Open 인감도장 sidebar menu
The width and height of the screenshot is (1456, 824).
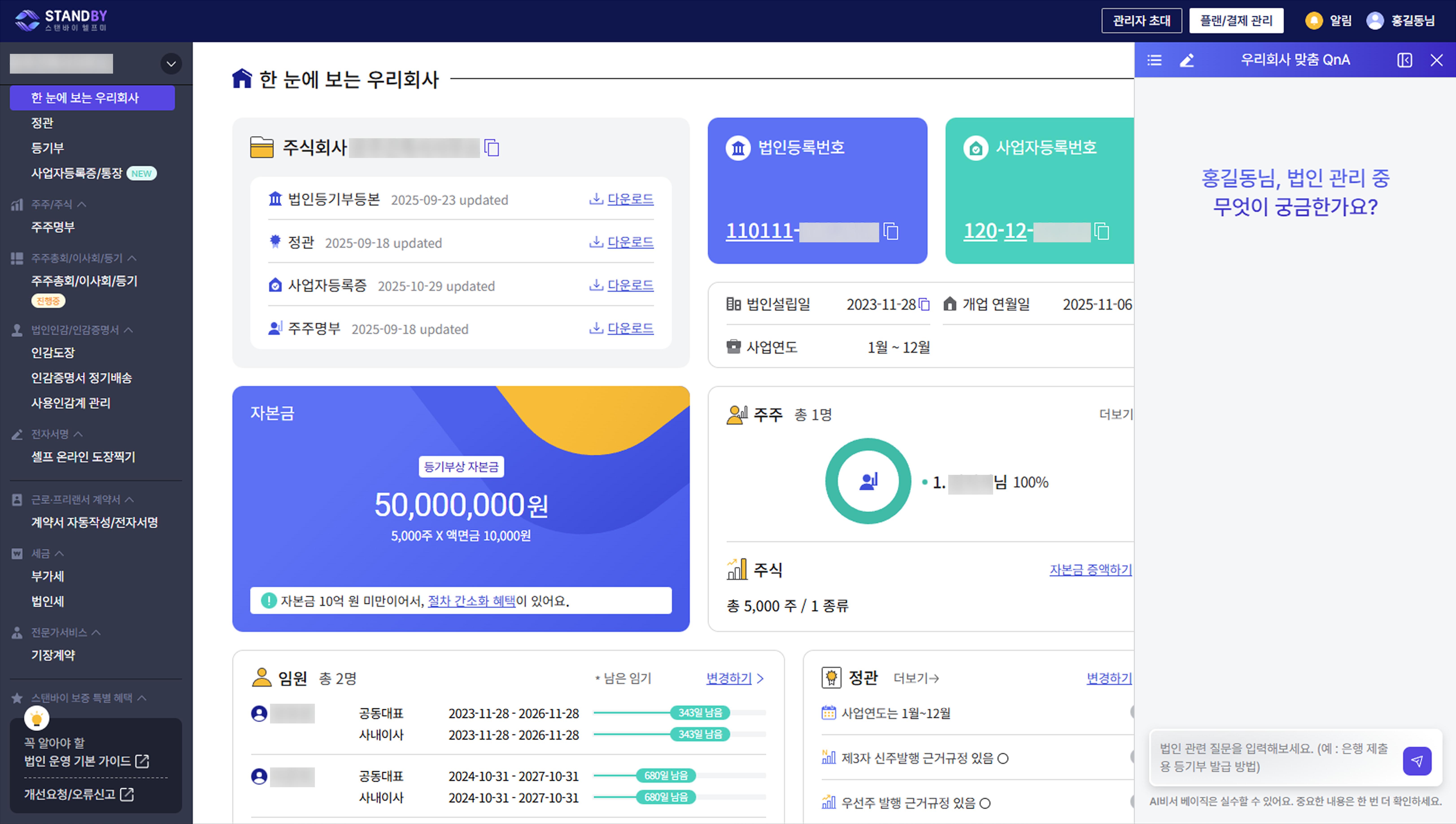click(x=52, y=353)
